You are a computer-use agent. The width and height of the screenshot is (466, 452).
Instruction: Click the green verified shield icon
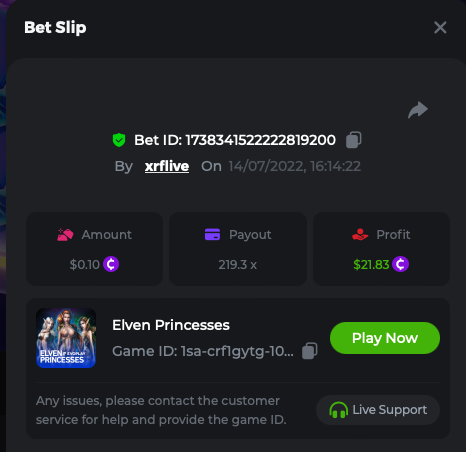click(119, 140)
